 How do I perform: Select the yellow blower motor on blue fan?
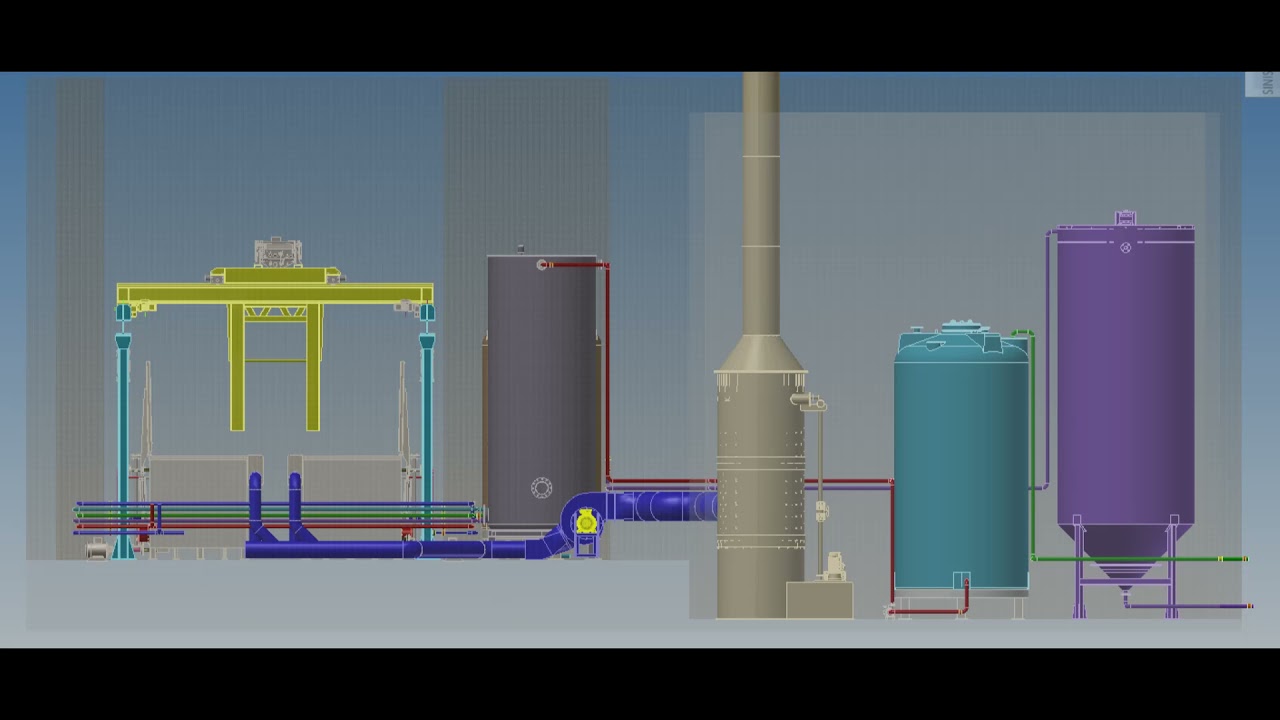pyautogui.click(x=586, y=522)
